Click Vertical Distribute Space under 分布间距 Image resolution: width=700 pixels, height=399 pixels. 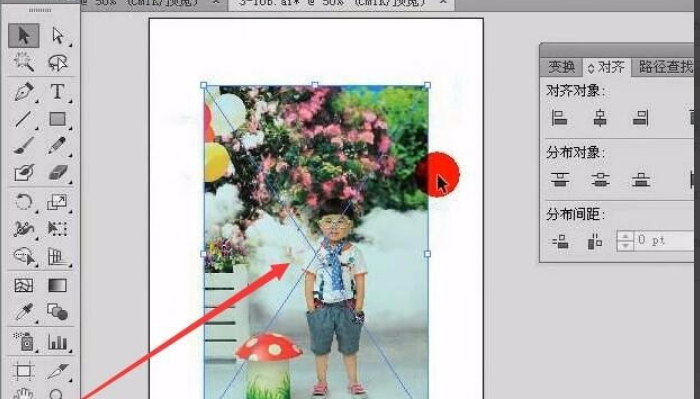560,241
